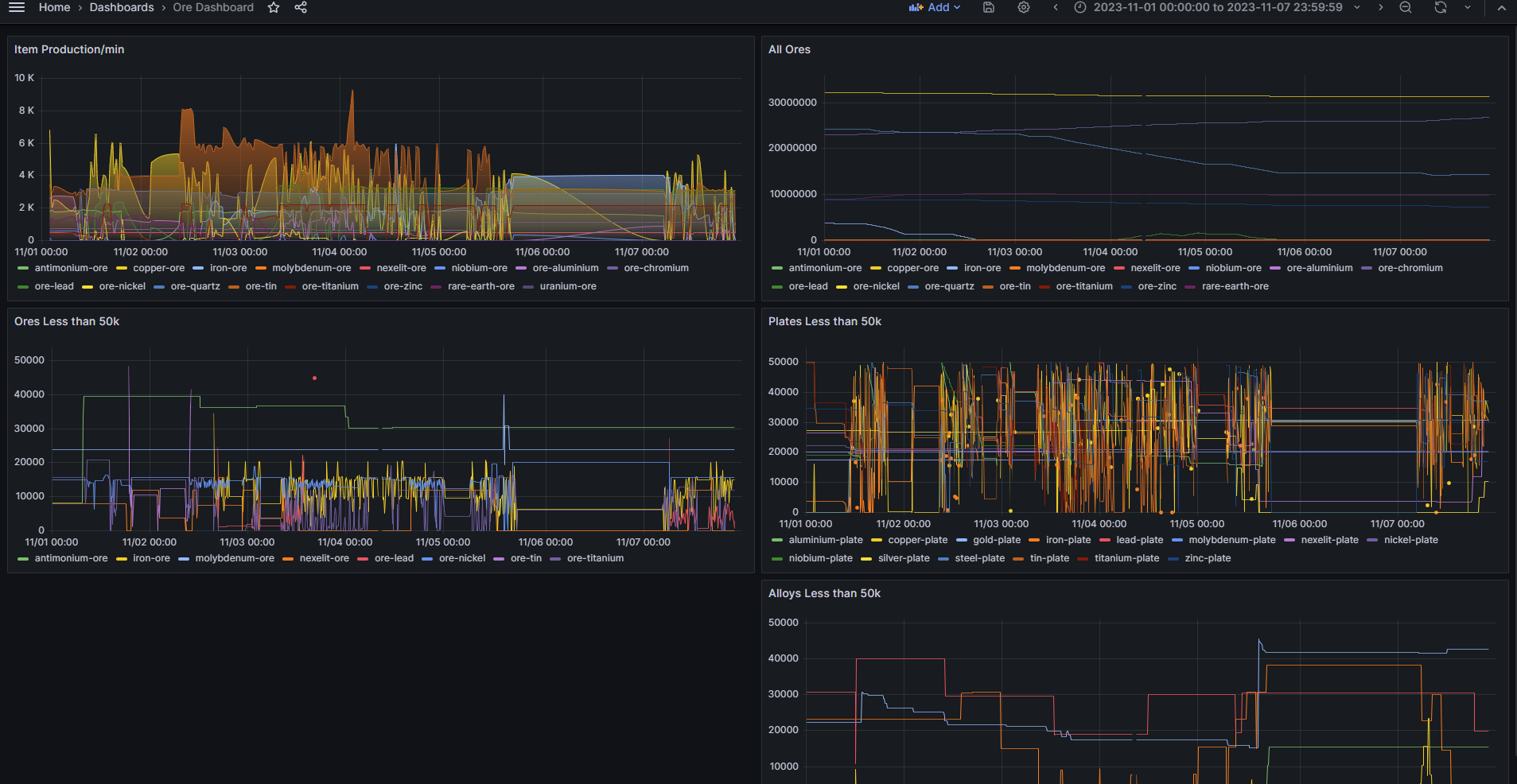Open the time range picker

click(1217, 7)
